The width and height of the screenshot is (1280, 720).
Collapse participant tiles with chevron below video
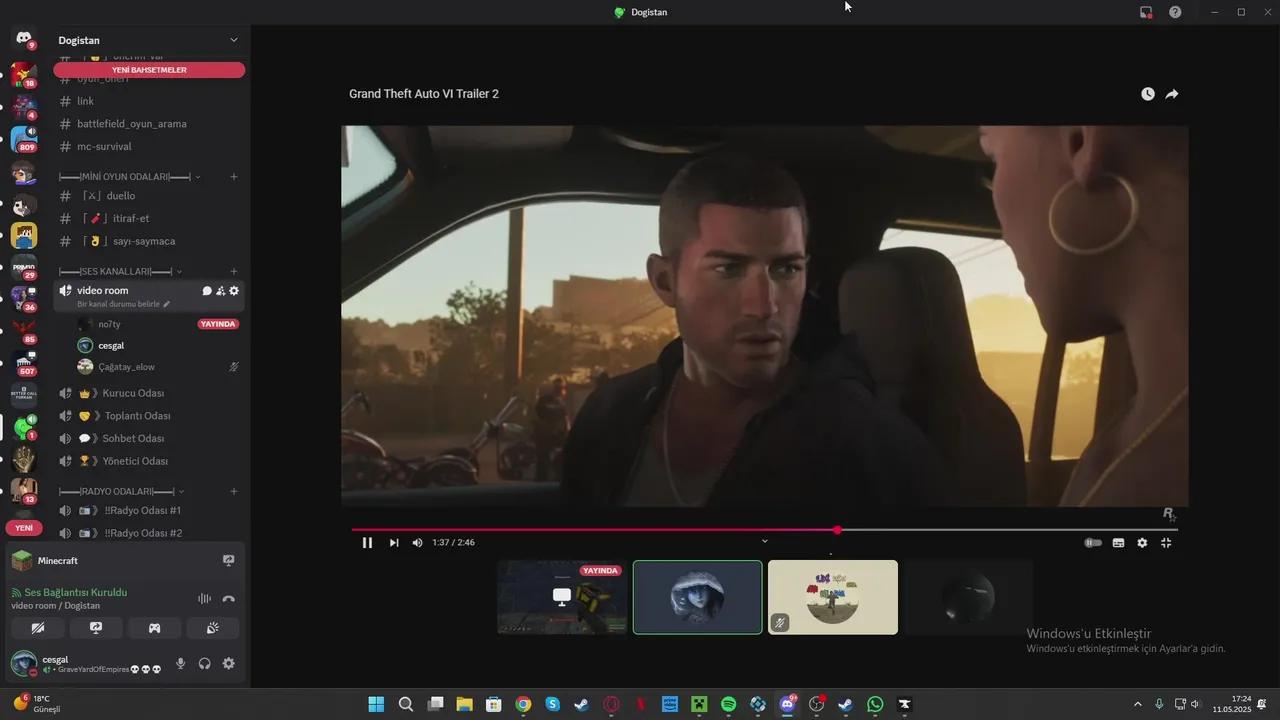tap(765, 541)
